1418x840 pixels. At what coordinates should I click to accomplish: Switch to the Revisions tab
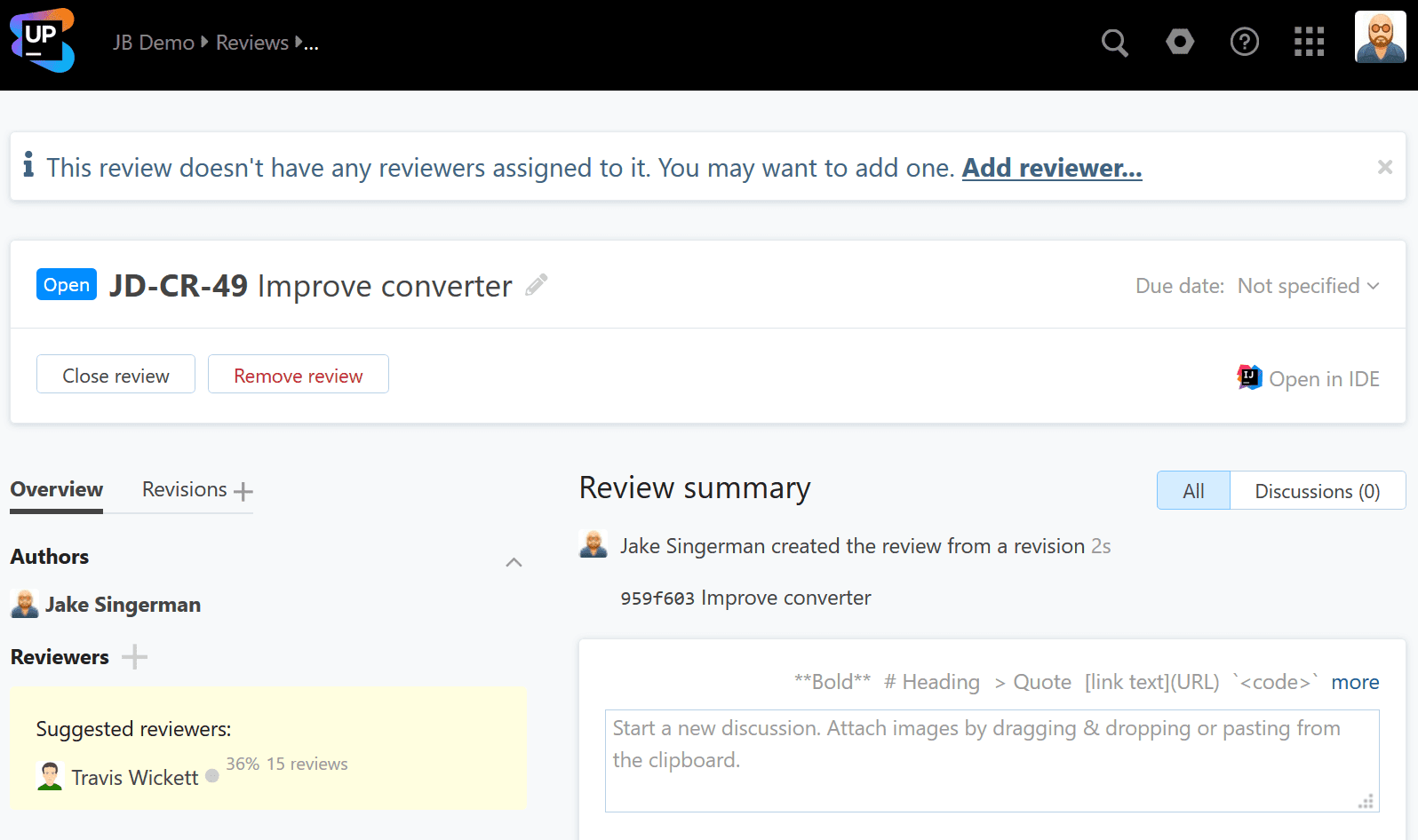point(185,489)
